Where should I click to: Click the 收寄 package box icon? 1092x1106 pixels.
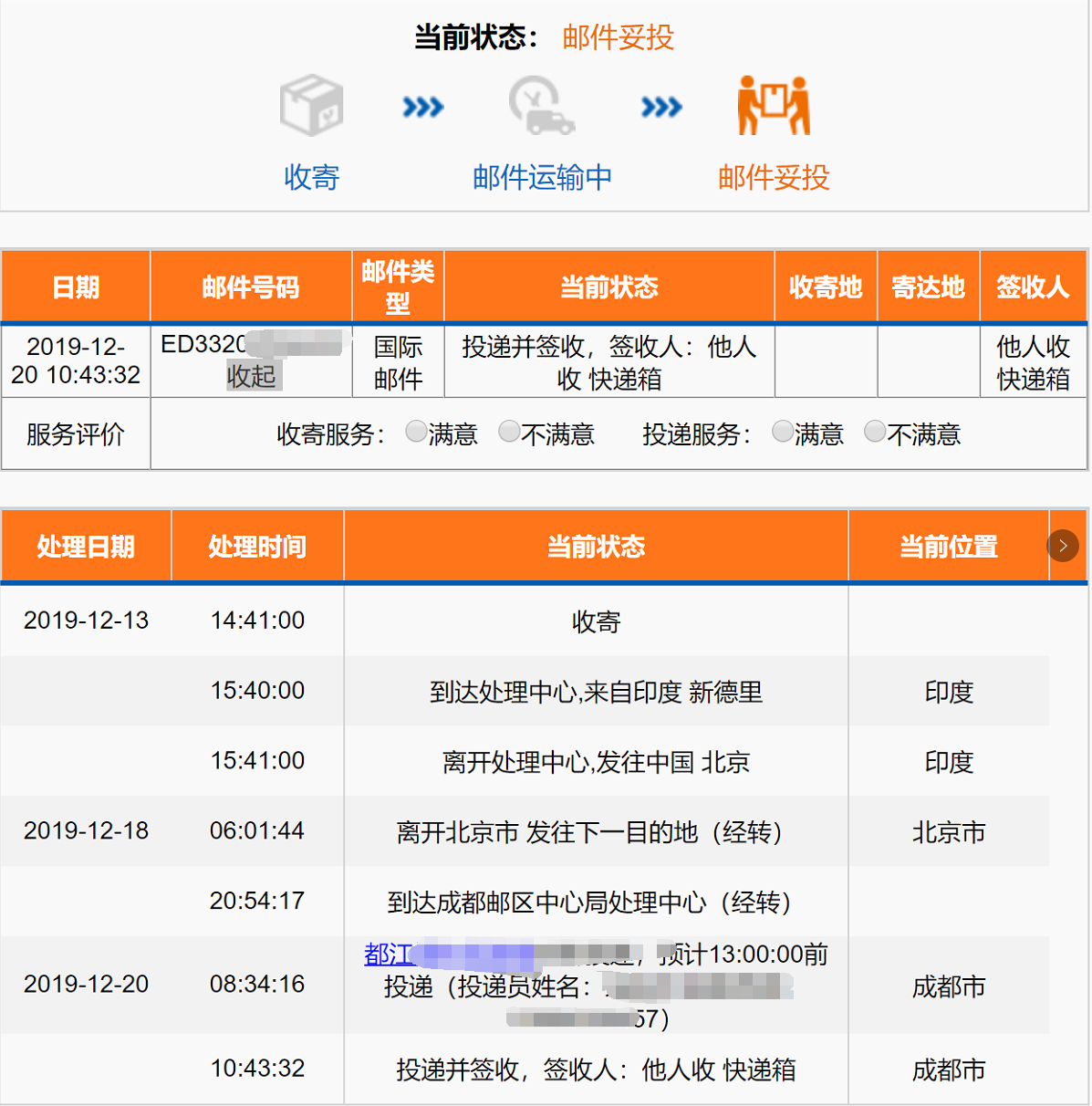(311, 105)
